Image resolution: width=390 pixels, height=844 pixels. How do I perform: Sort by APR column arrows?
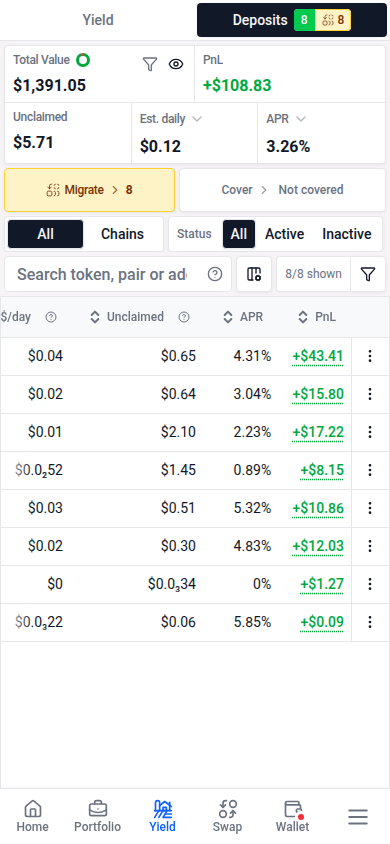(228, 317)
